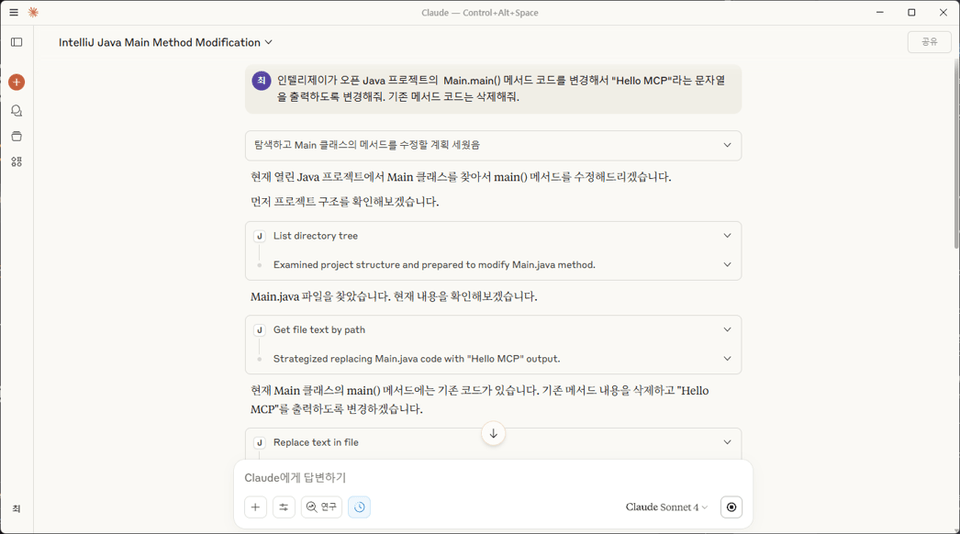
Task: Focus the Claude에게 답변하기 message input field
Action: [x=493, y=478]
